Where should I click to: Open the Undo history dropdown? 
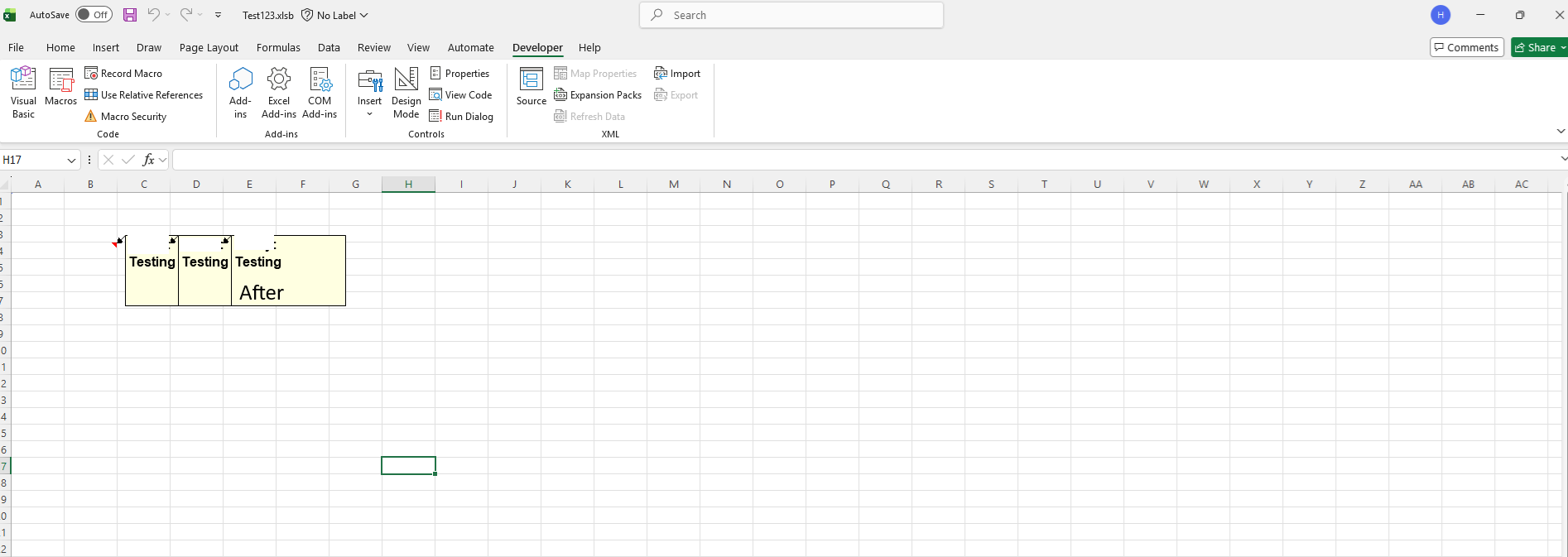tap(167, 15)
